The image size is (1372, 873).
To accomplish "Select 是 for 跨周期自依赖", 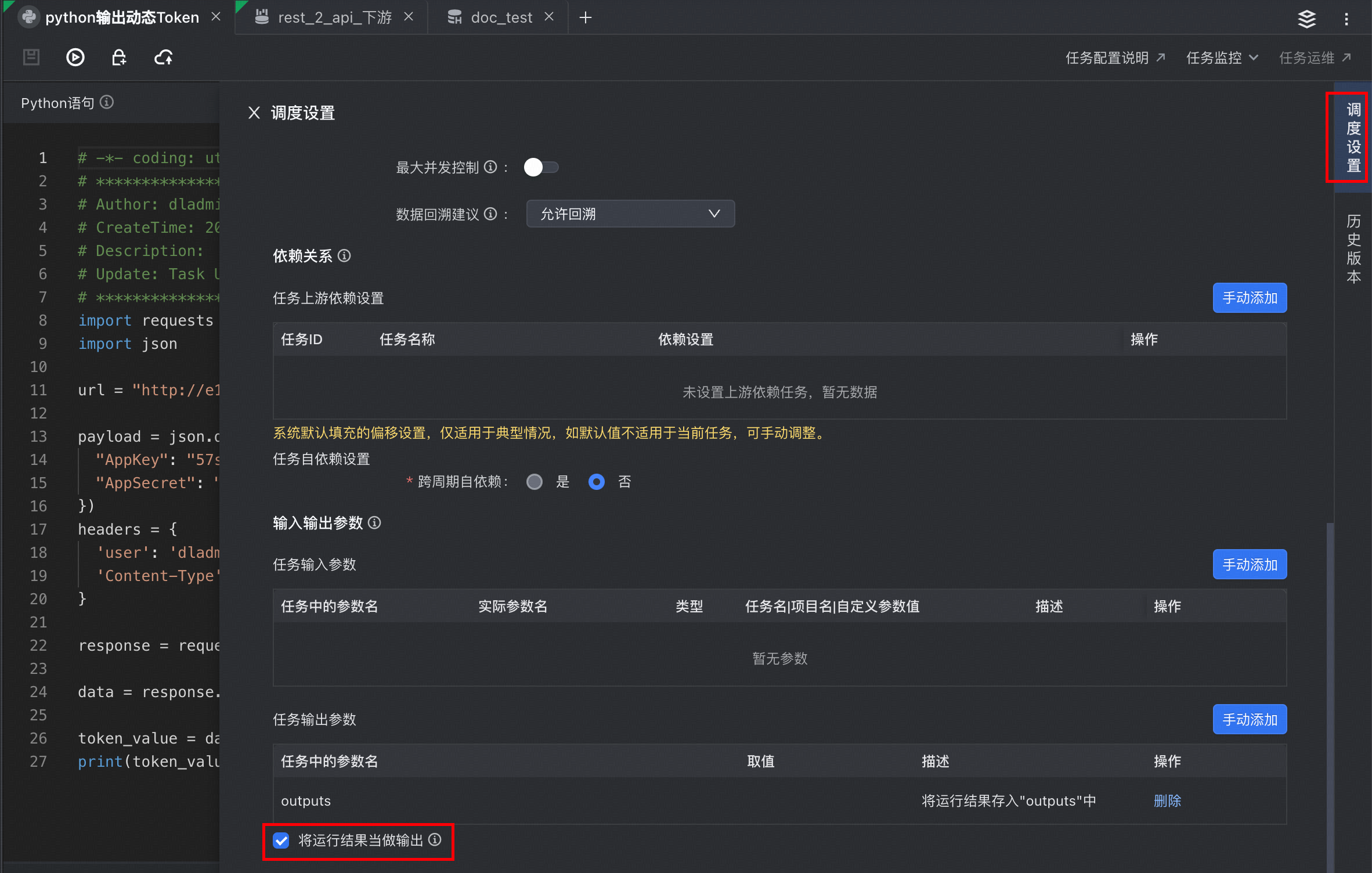I will click(534, 482).
